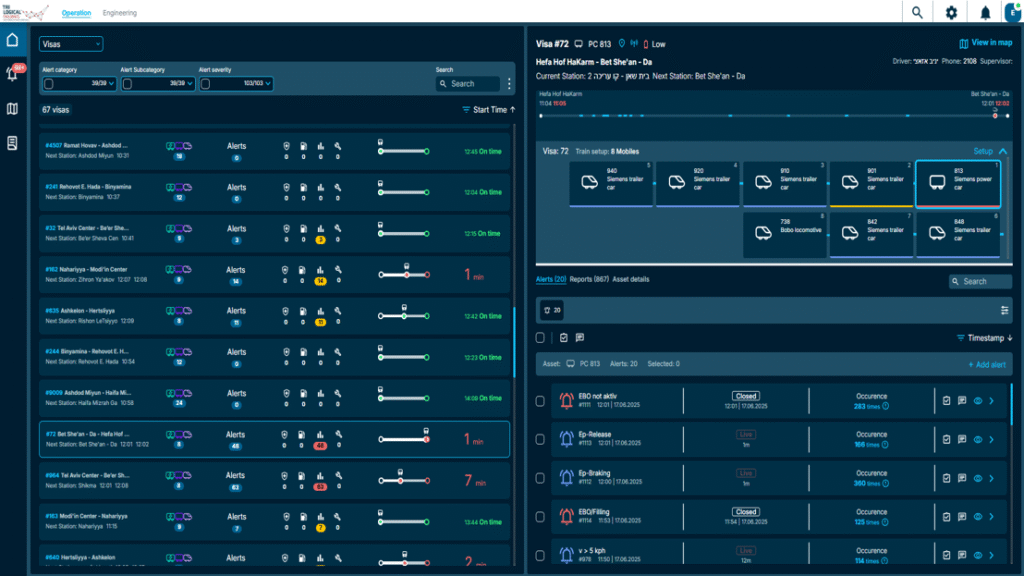Open the alert filter settings sliders icon

[1004, 310]
